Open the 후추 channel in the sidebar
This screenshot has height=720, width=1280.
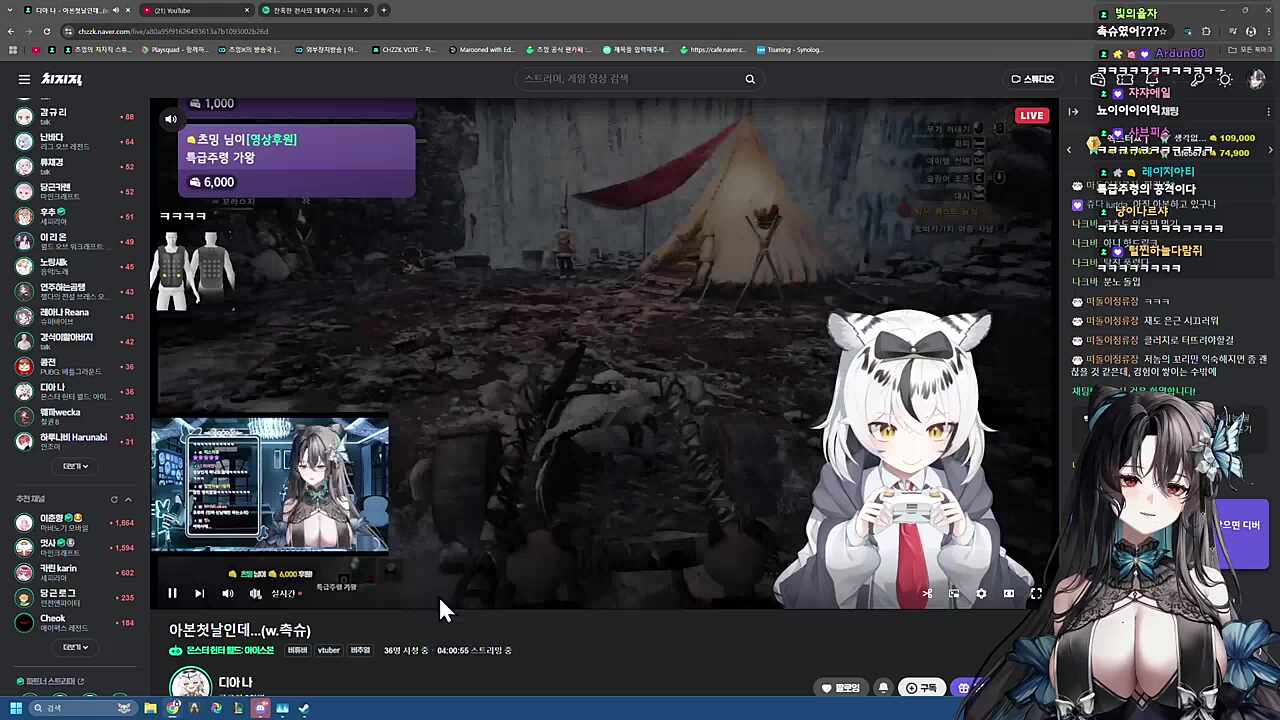tap(75, 216)
